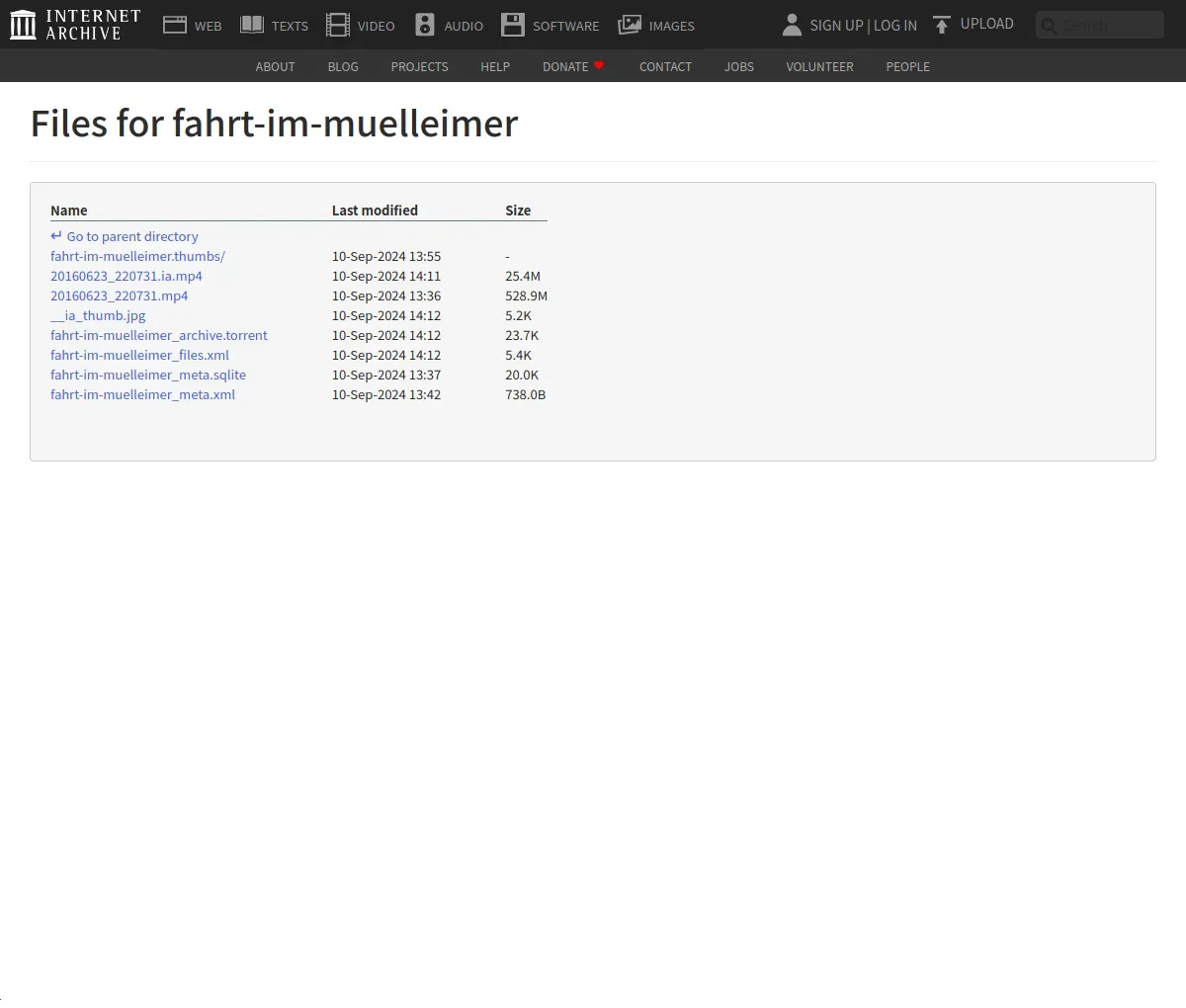Open the About menu item
The height and width of the screenshot is (1008, 1186).
(275, 66)
